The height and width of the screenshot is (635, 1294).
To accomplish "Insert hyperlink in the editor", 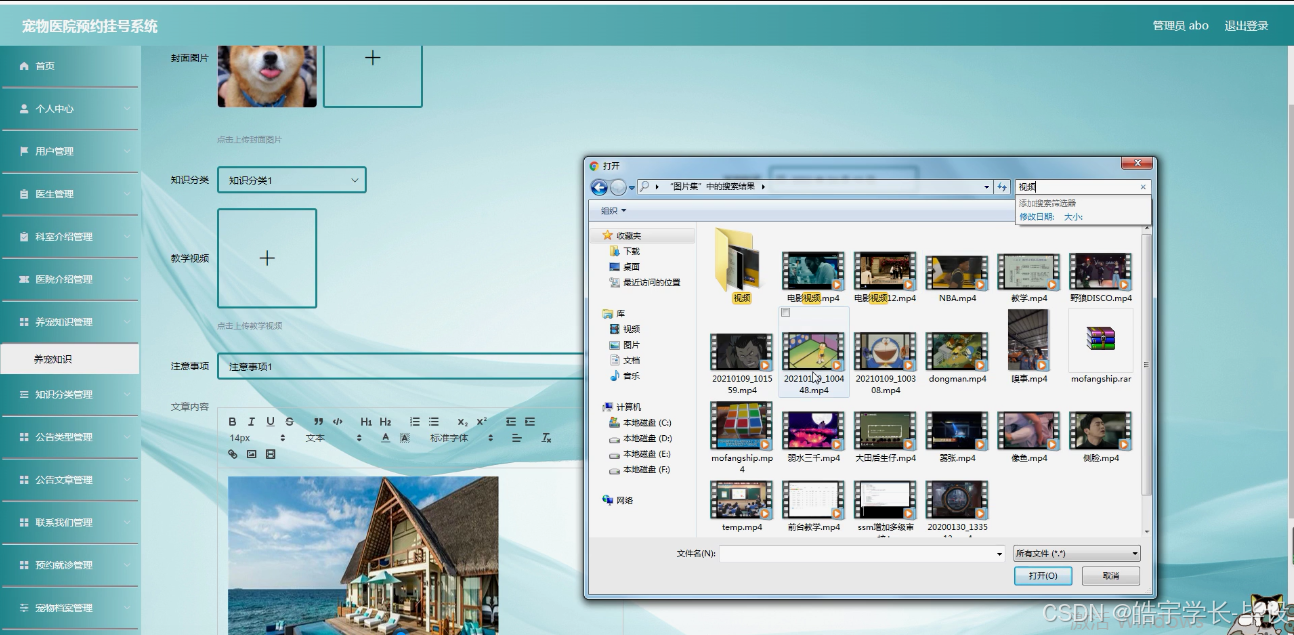I will coord(233,454).
